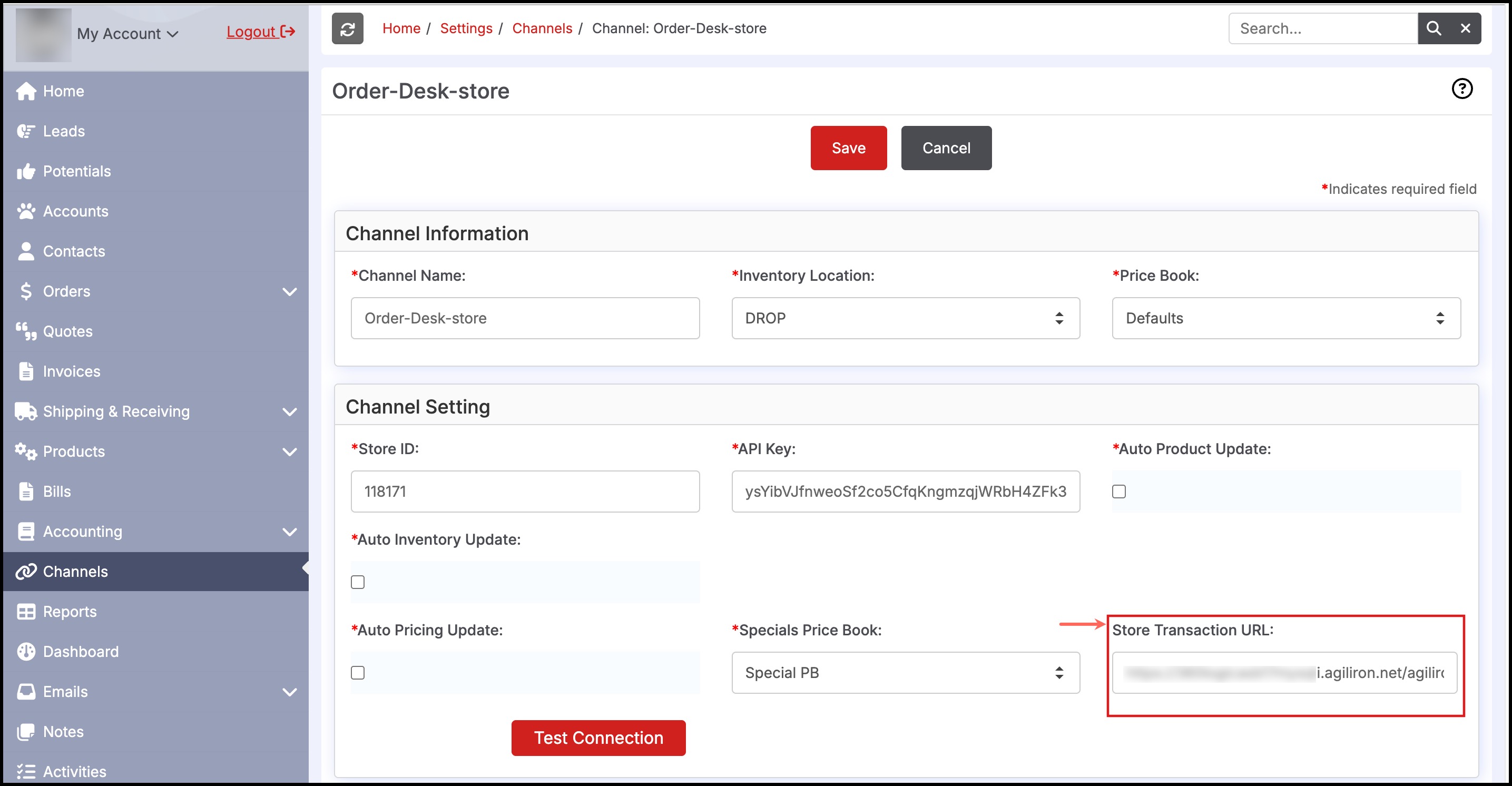Image resolution: width=1512 pixels, height=786 pixels.
Task: Click into the API Key field
Action: tap(905, 492)
